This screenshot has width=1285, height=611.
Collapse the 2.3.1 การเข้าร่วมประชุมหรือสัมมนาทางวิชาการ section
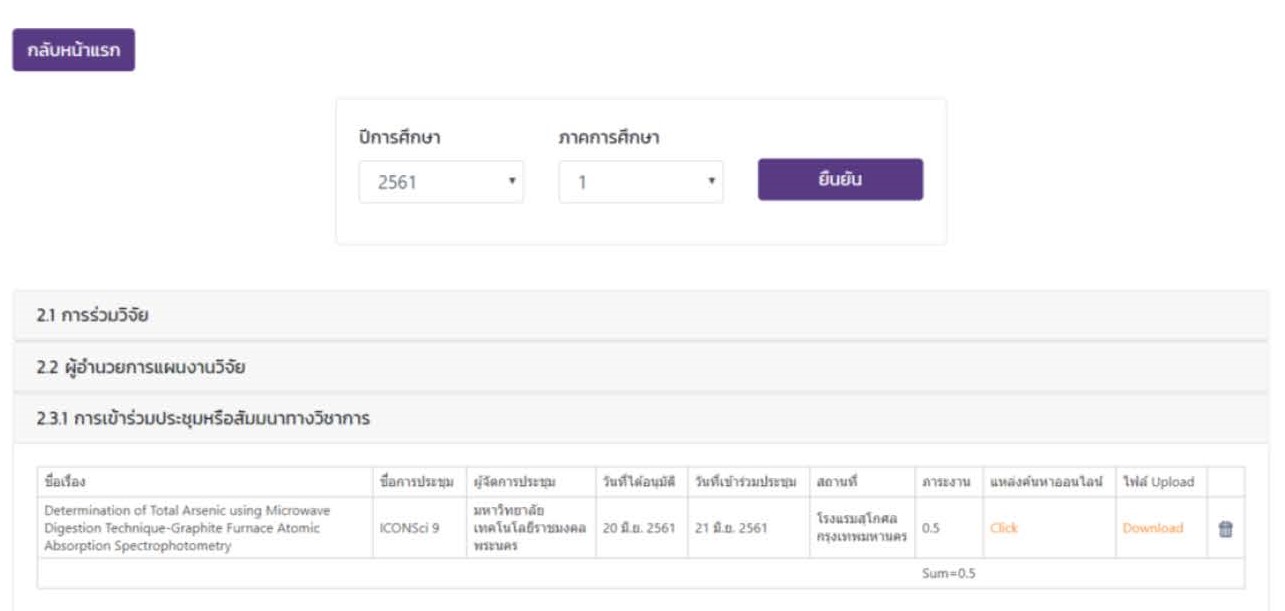tap(203, 418)
